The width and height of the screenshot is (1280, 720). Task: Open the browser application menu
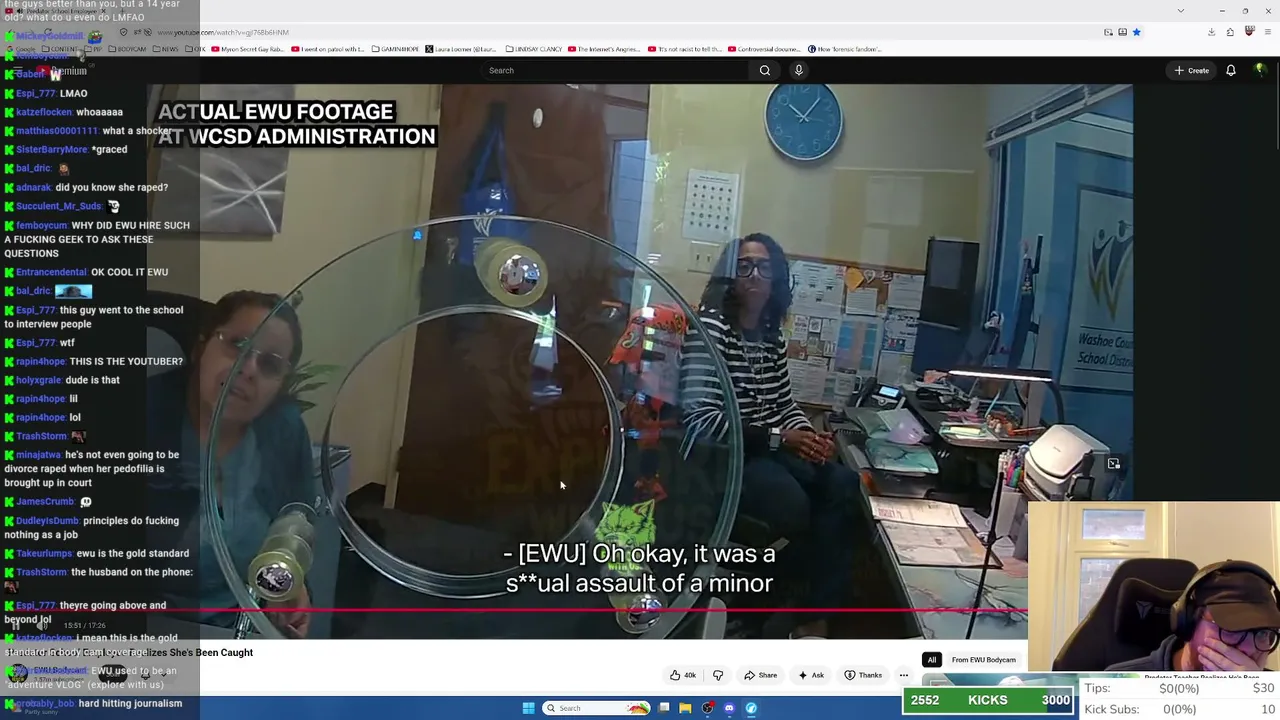(x=1268, y=32)
